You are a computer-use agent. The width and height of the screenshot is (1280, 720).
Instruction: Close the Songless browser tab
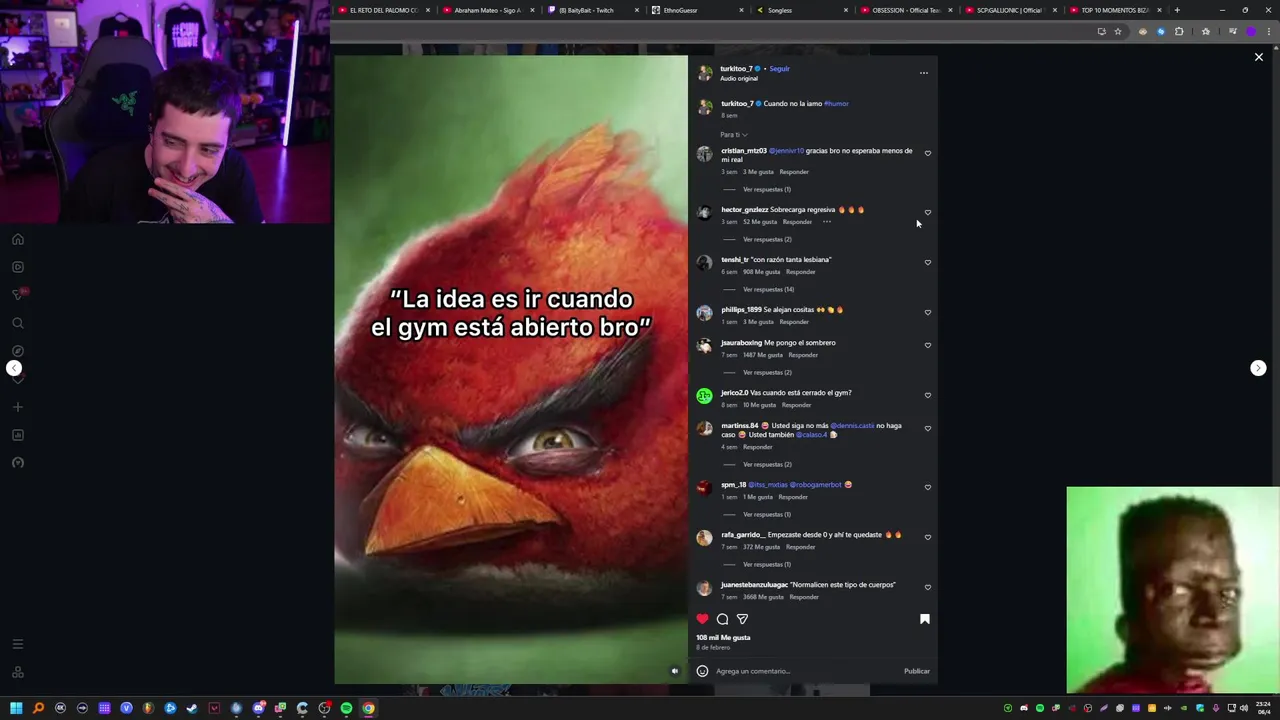point(846,10)
